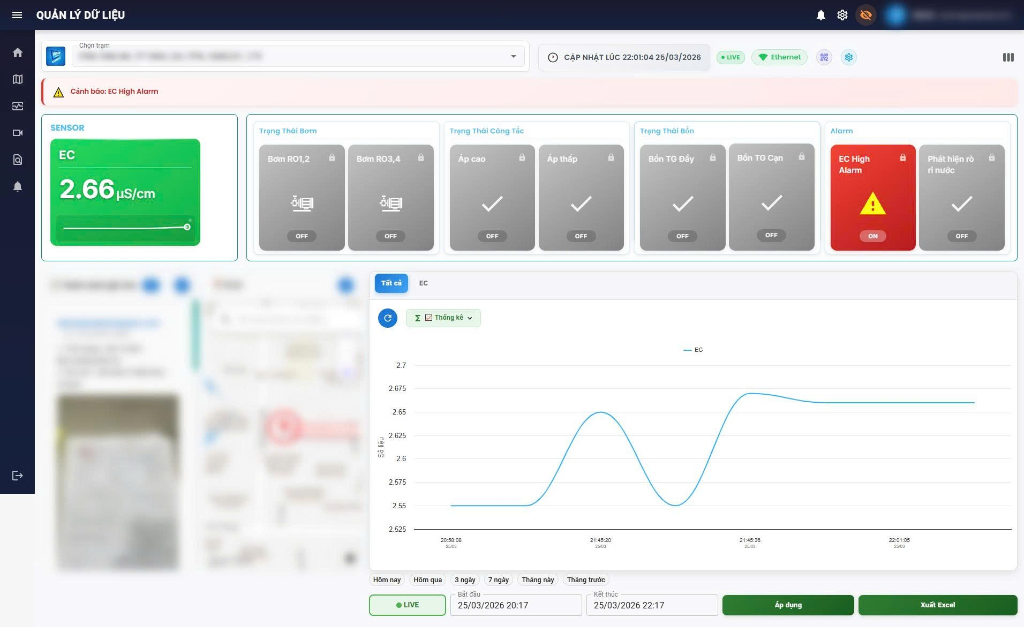Go to Home in the left sidebar
This screenshot has width=1024, height=627.
tap(17, 53)
